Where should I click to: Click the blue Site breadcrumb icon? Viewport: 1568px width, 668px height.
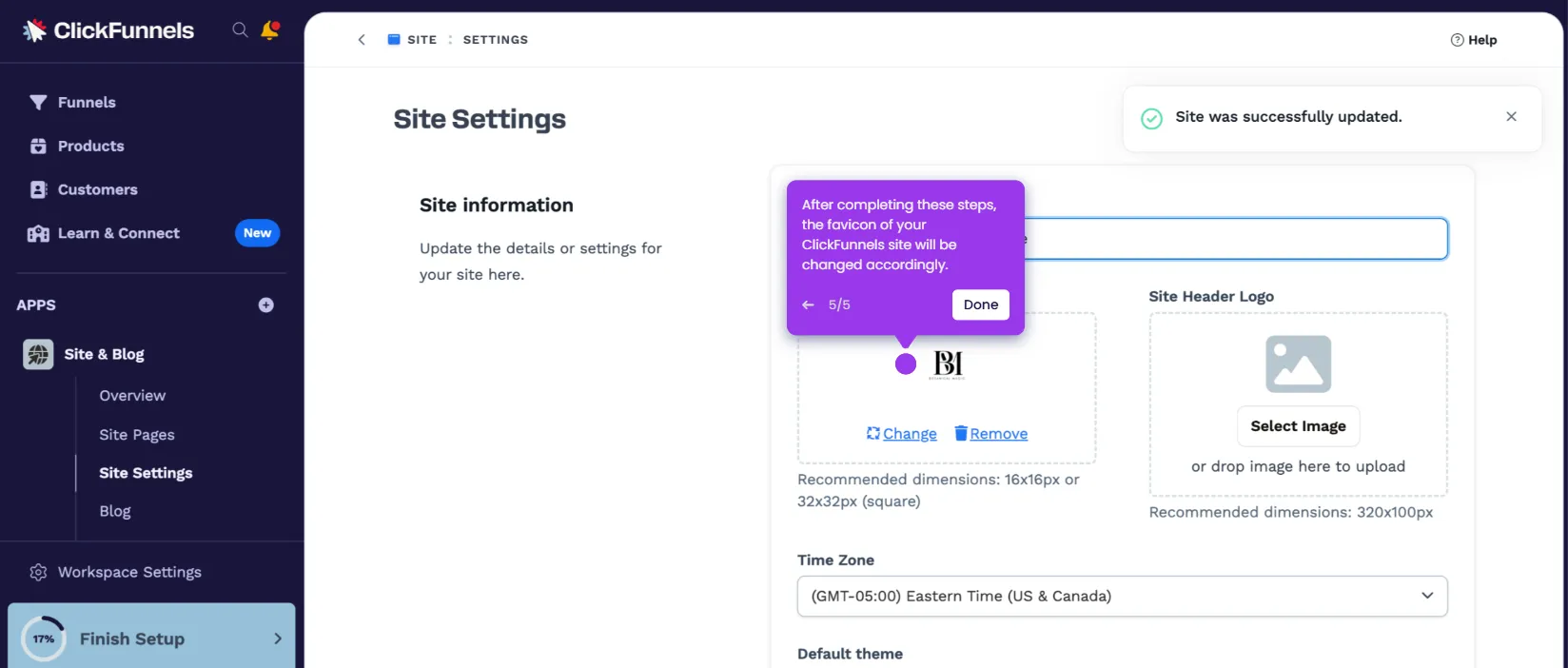394,39
